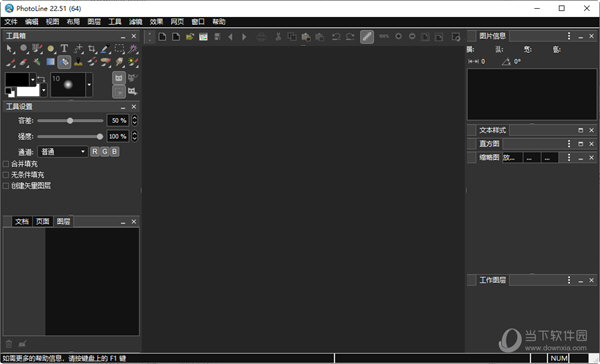Click the tolerance value stepper arrows
This screenshot has width=600, height=364.
[134, 120]
